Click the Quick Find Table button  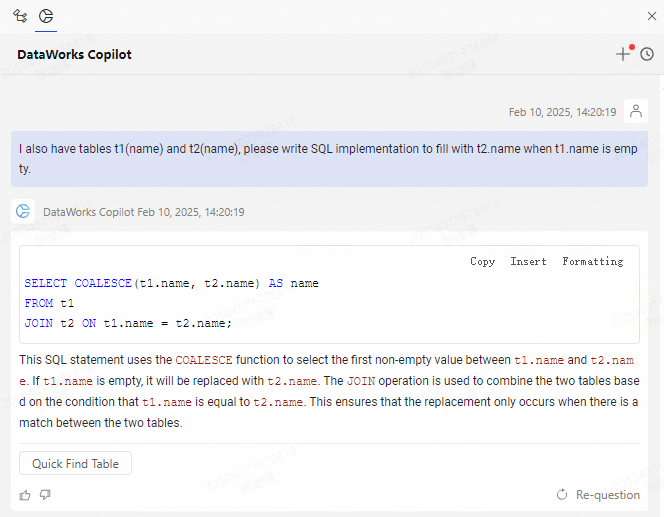[x=75, y=463]
